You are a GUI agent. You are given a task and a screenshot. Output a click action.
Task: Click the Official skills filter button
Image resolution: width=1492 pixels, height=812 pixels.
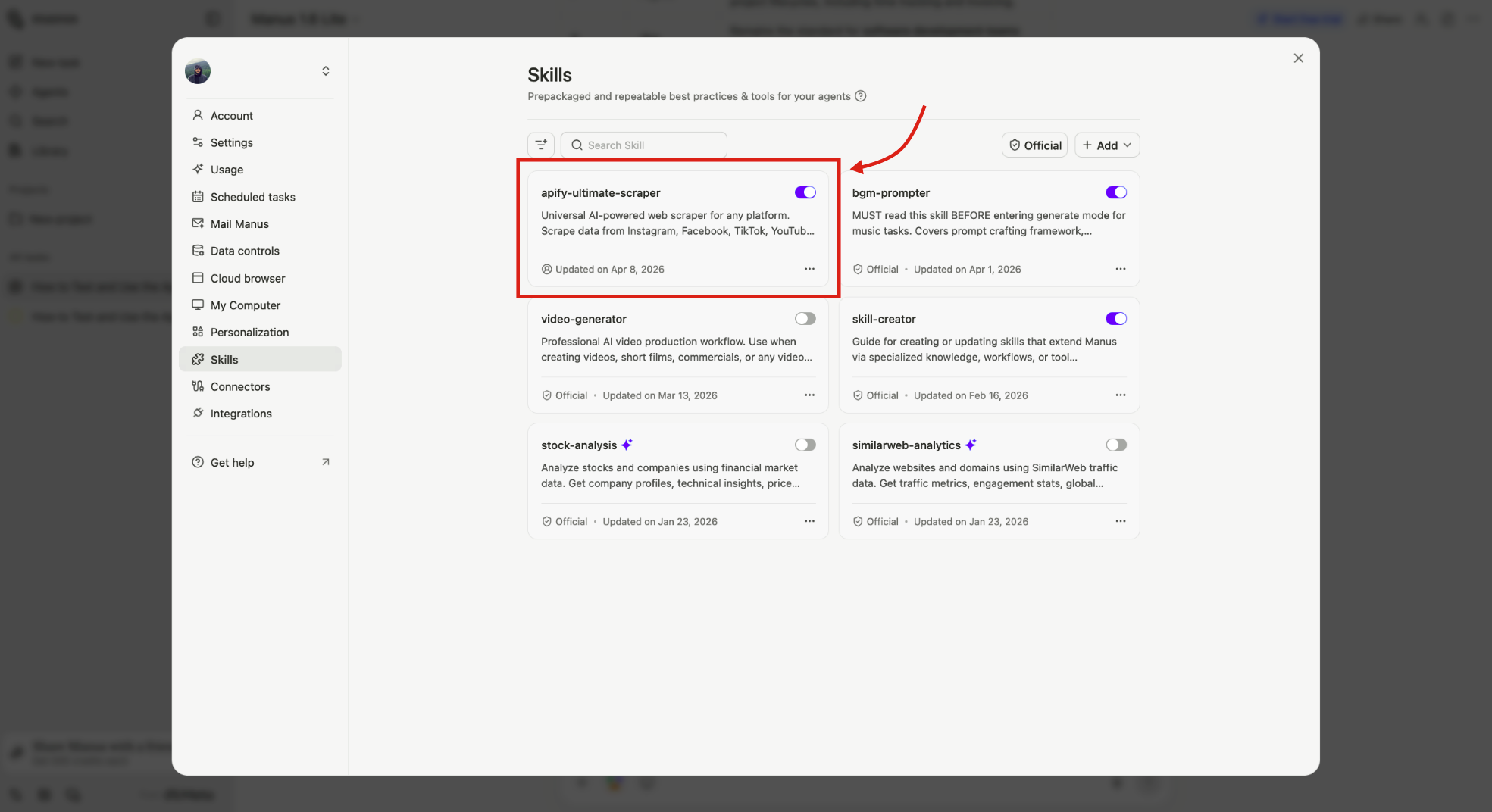pyautogui.click(x=1034, y=145)
